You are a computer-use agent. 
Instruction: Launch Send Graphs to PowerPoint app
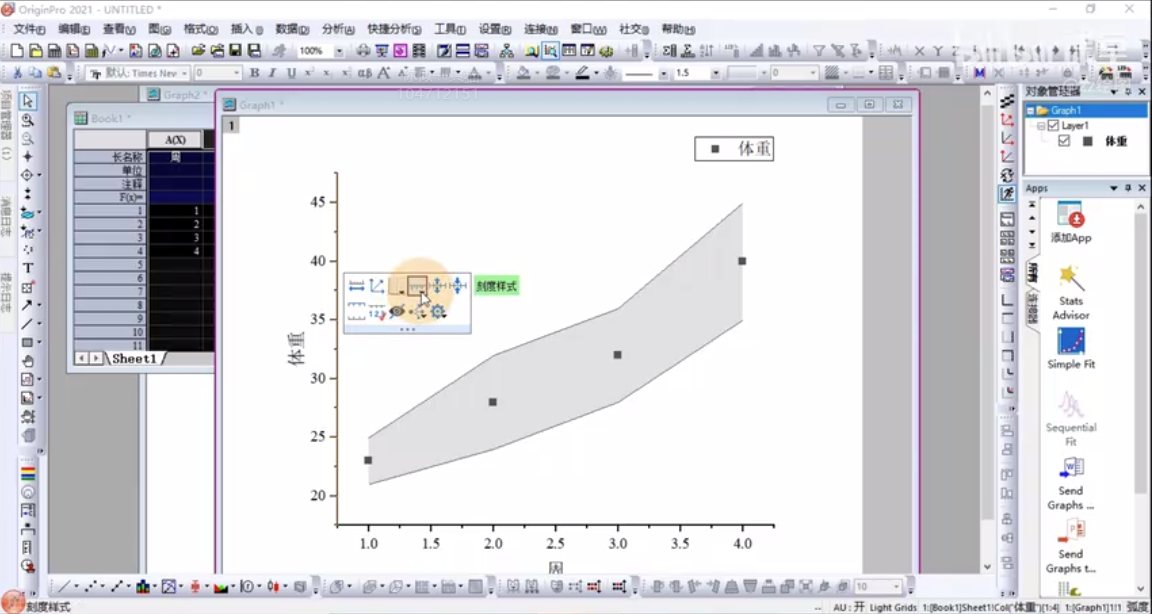pos(1070,546)
